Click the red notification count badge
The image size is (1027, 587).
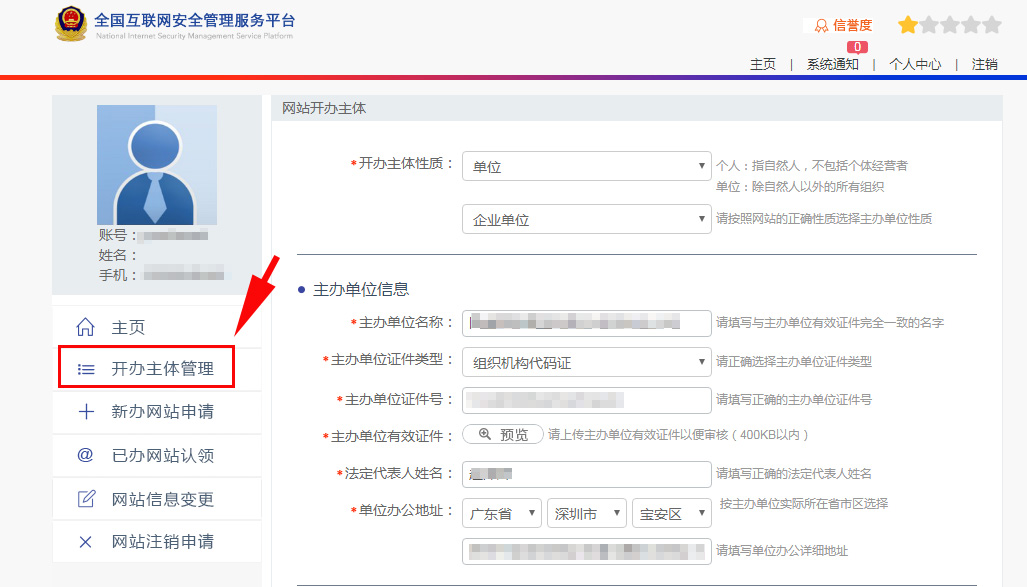click(x=857, y=47)
